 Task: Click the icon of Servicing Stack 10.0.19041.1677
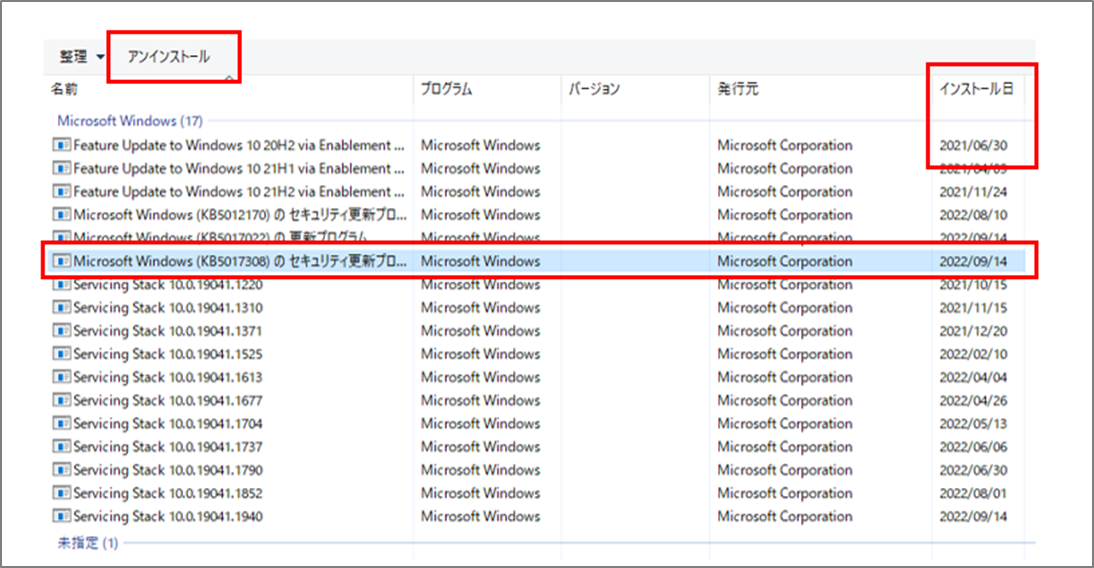point(62,401)
